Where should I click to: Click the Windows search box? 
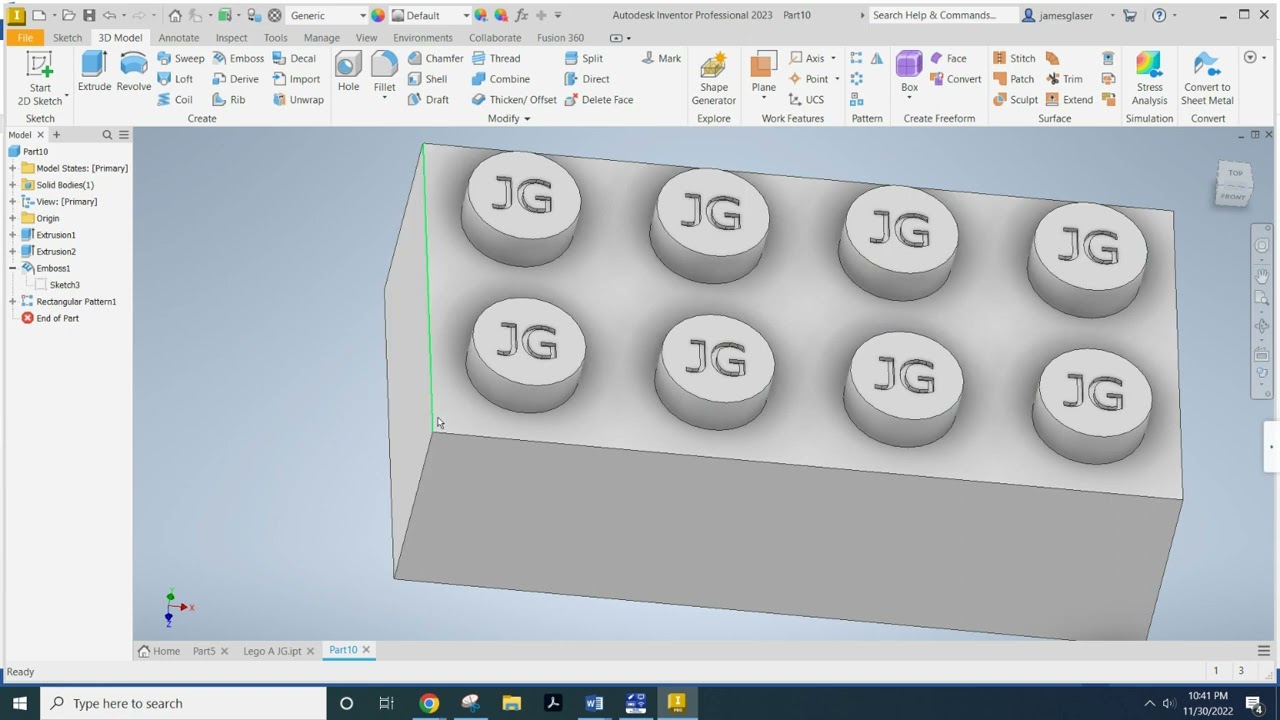pos(183,703)
